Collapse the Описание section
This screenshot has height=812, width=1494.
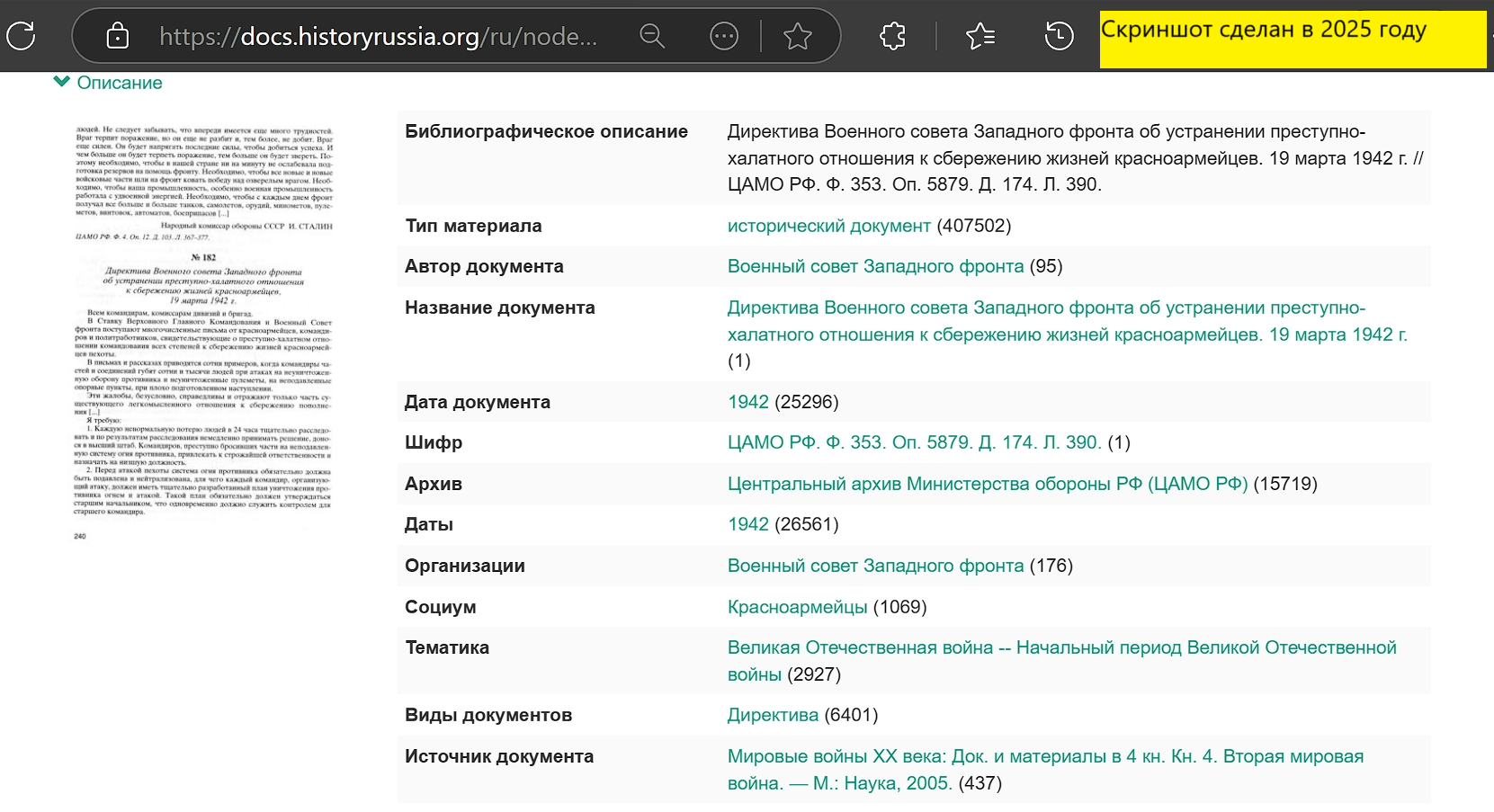(108, 83)
